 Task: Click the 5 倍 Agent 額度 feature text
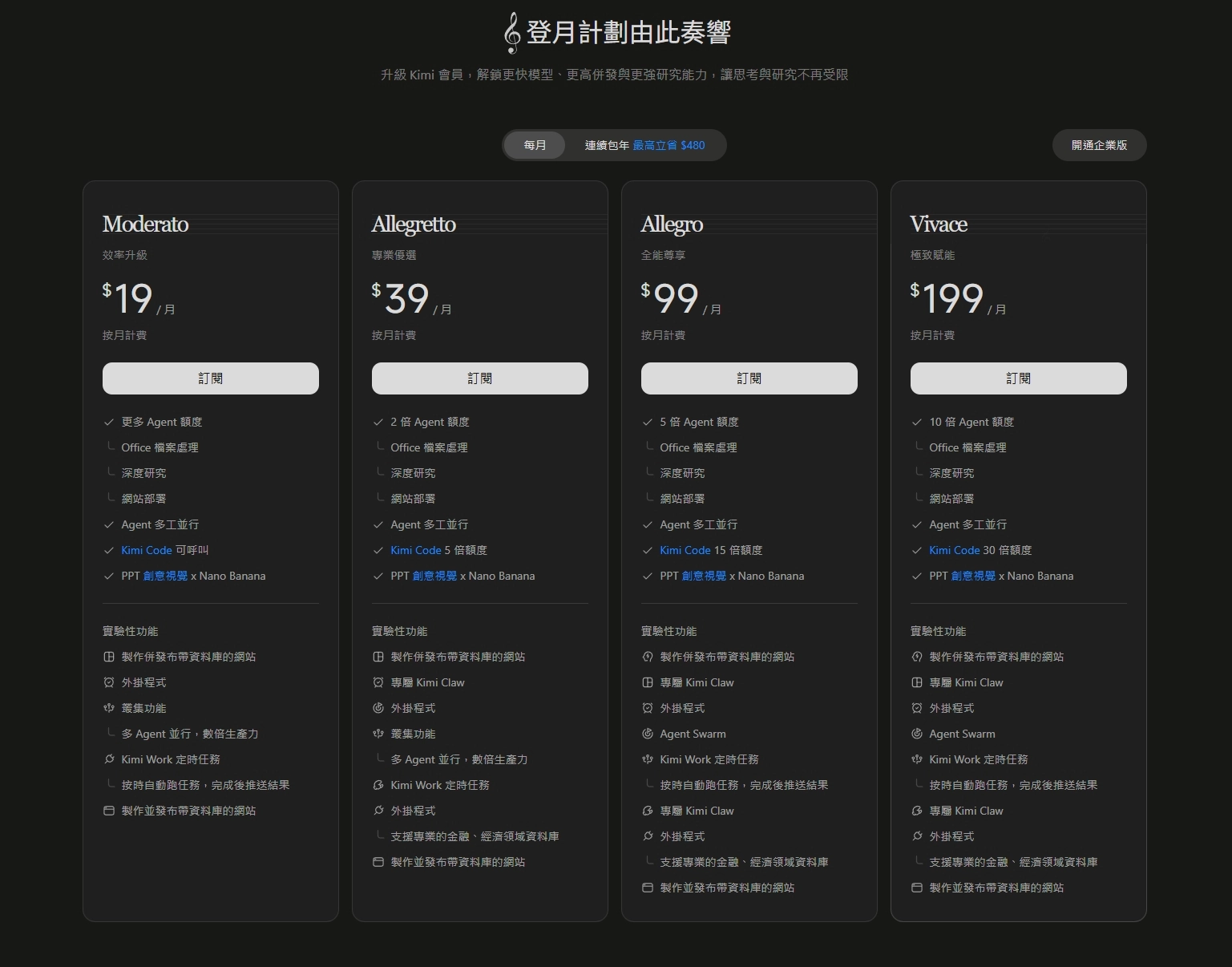click(700, 422)
